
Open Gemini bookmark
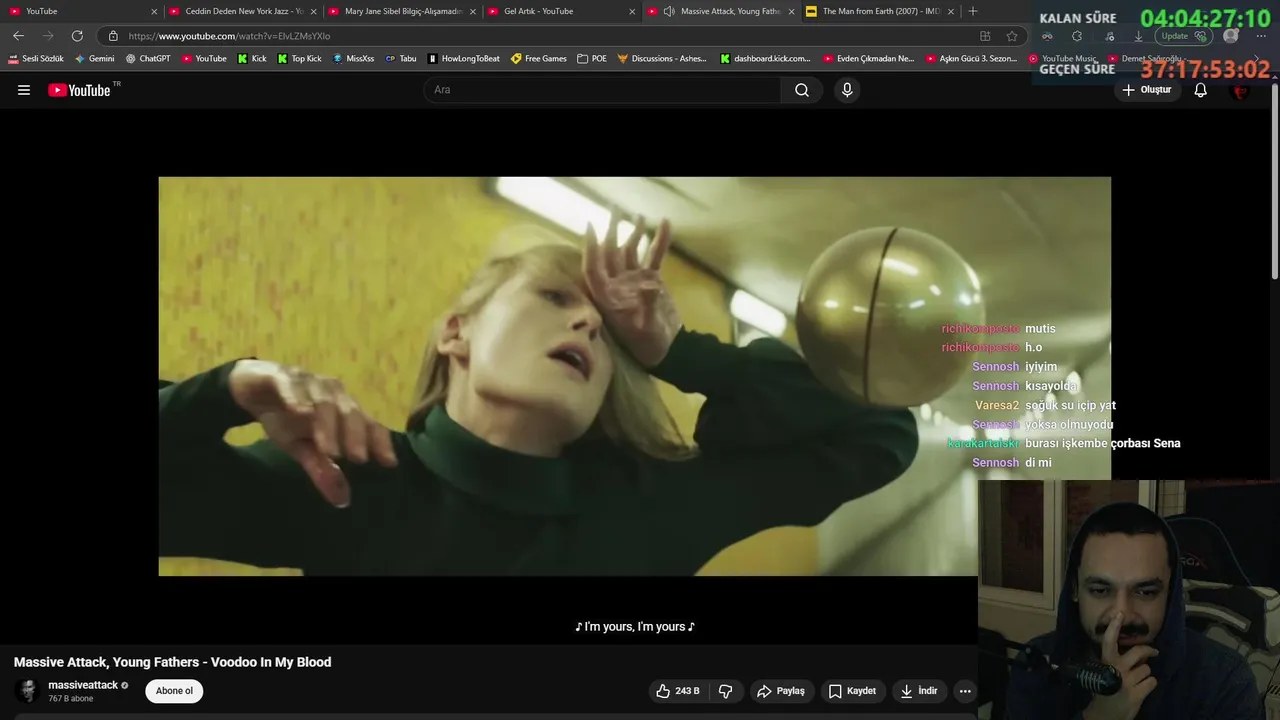point(94,59)
